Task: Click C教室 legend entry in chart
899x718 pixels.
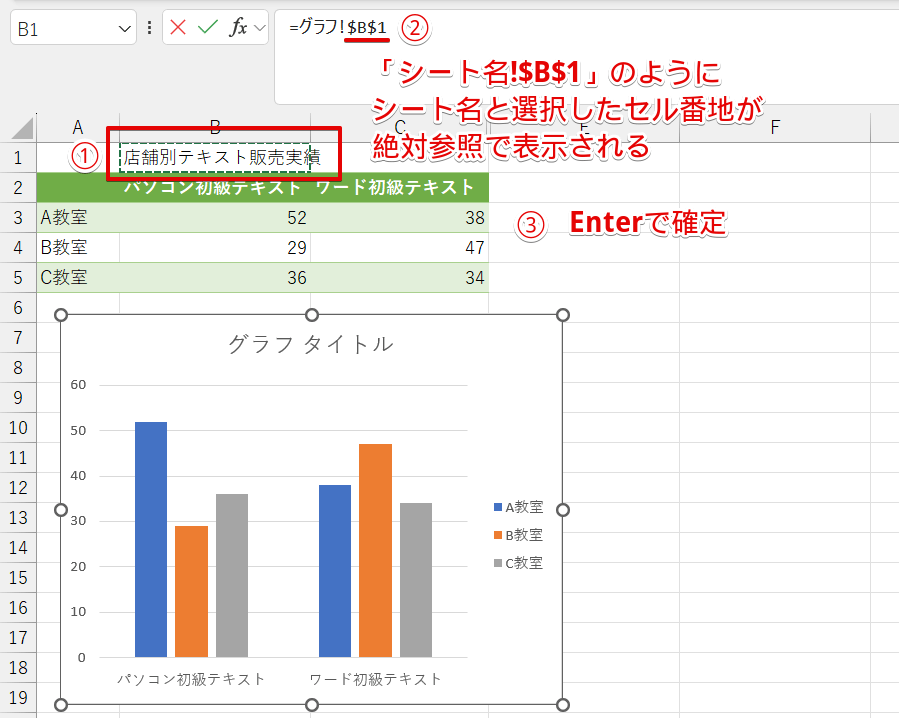Action: (x=518, y=563)
